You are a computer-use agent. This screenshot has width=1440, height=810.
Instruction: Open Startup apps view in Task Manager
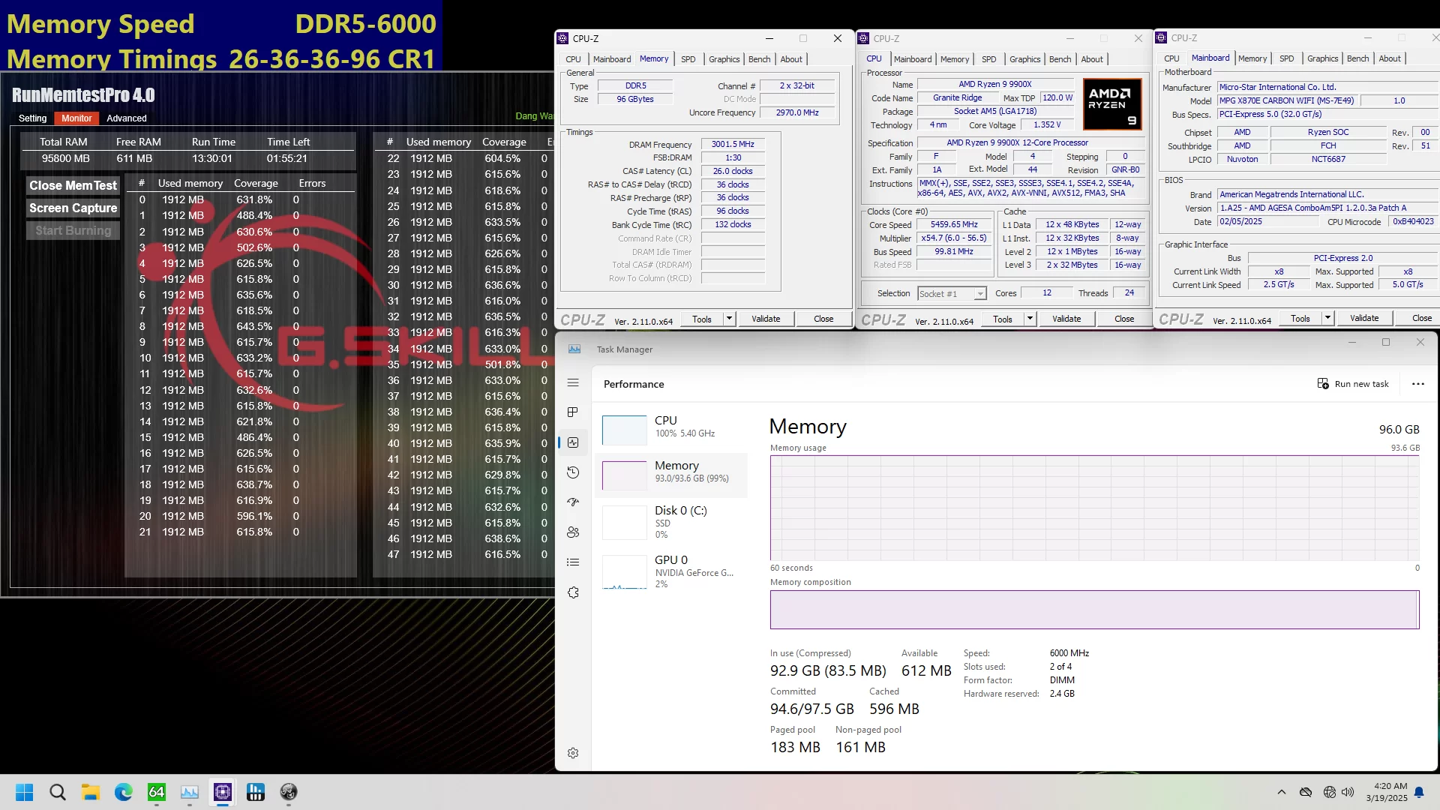(x=572, y=501)
